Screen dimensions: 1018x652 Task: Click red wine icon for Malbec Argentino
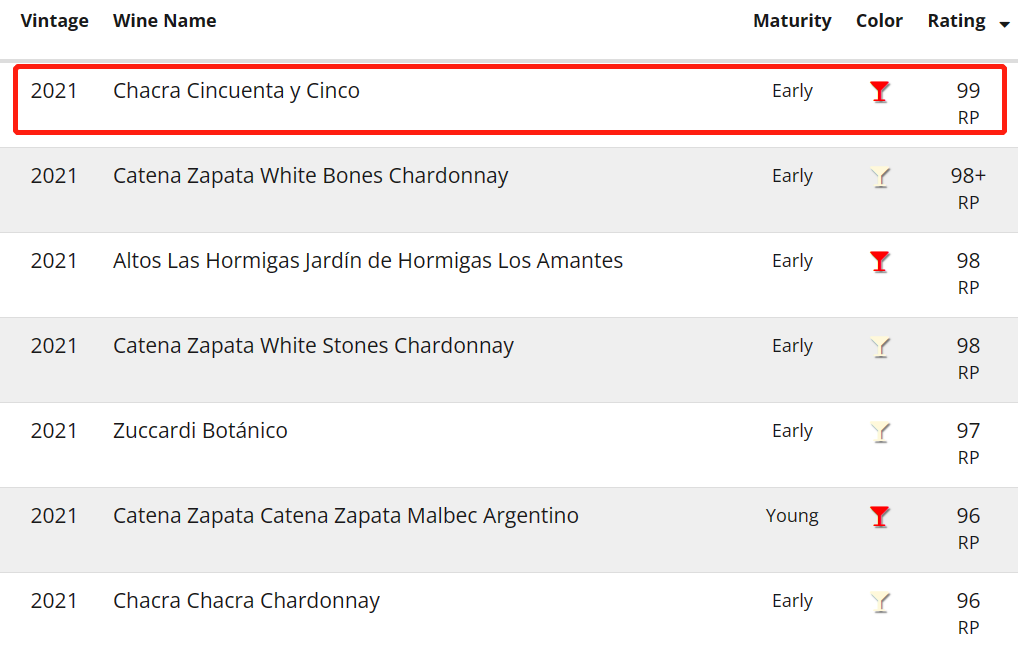click(879, 517)
